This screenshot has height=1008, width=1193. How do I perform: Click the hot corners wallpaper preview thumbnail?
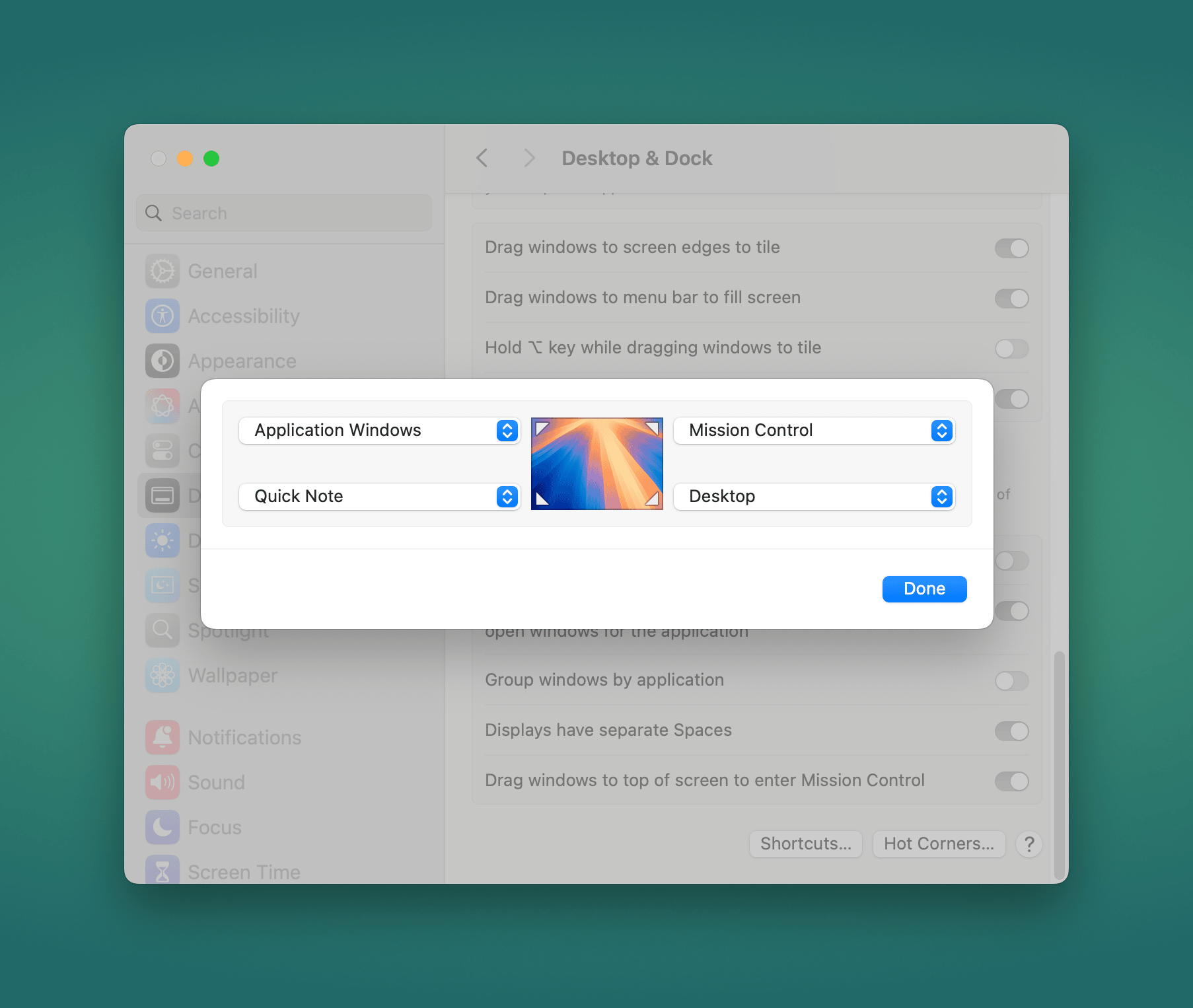[596, 464]
